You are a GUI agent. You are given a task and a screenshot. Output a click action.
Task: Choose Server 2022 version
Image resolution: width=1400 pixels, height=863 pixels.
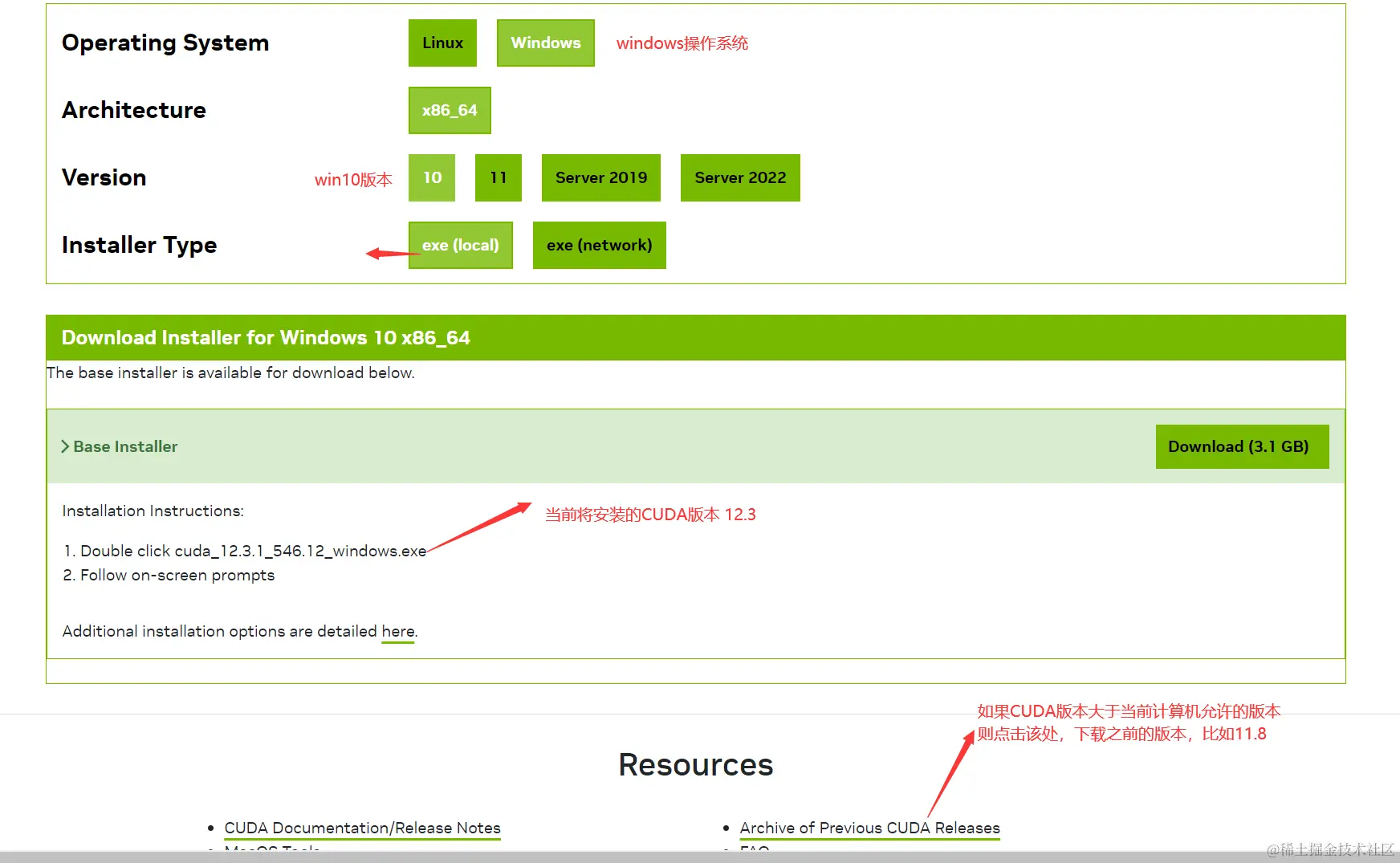click(740, 178)
